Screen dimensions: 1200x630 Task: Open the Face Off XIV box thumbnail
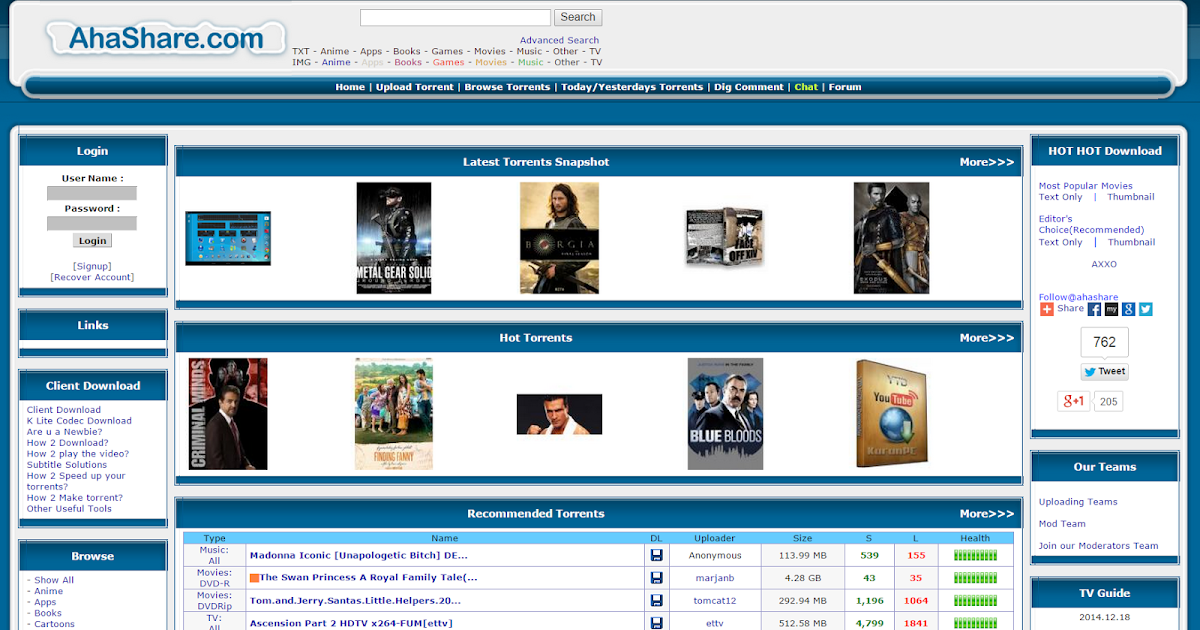coord(724,238)
